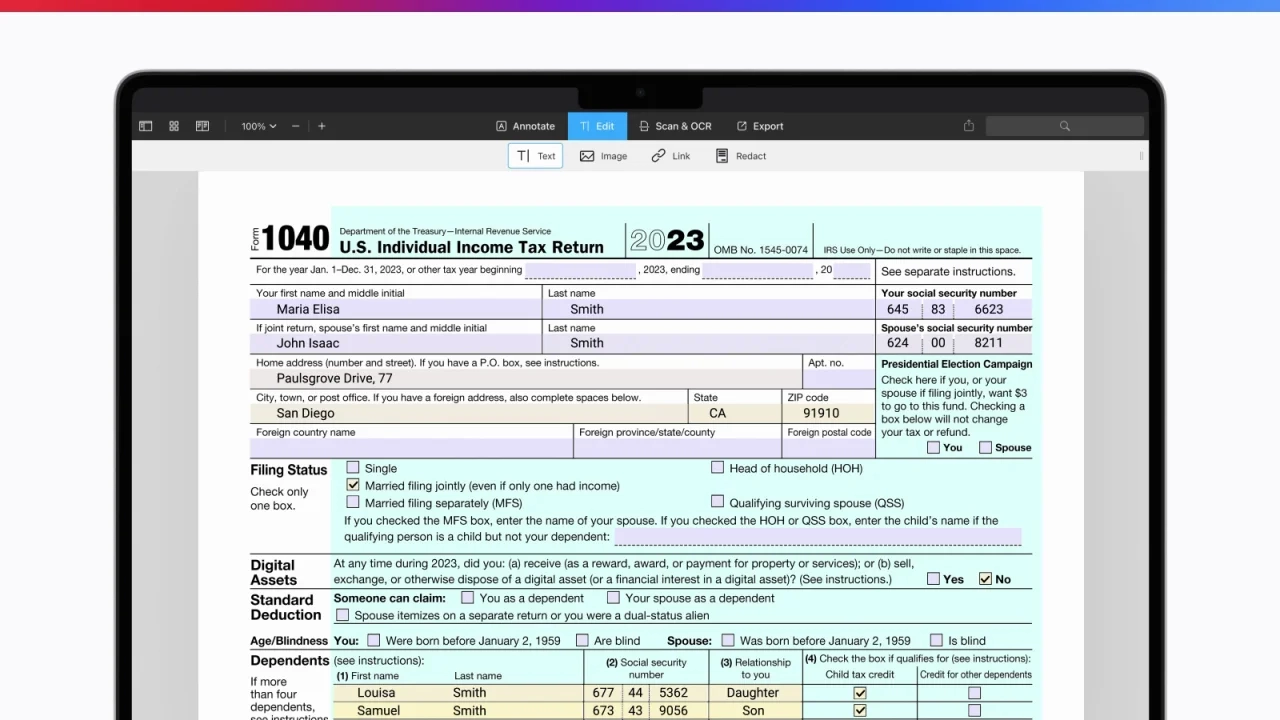Check Presidential Campaign Spouse box
Screen dimensions: 1280x720
985,448
